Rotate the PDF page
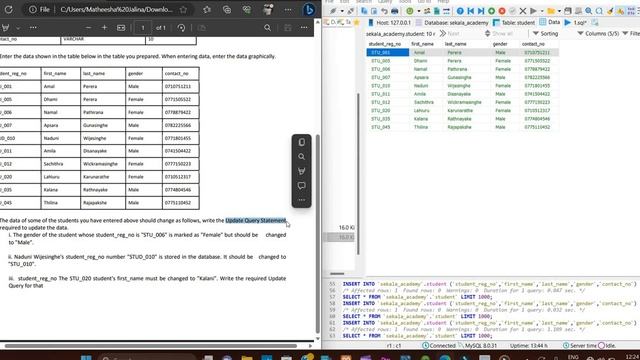Viewport: 640px width, 360px height. [x=182, y=28]
